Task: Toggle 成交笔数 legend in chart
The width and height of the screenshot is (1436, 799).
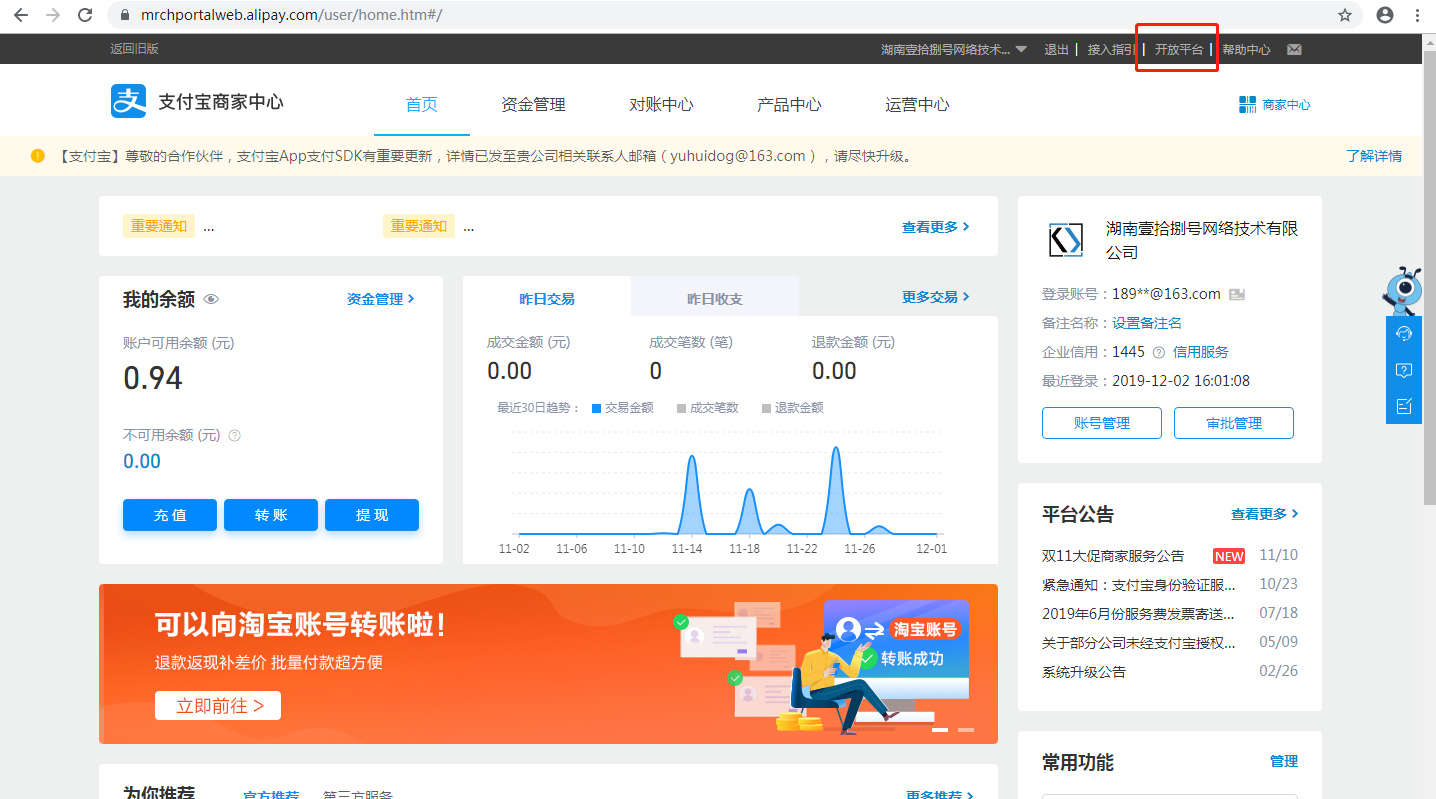Action: [708, 408]
